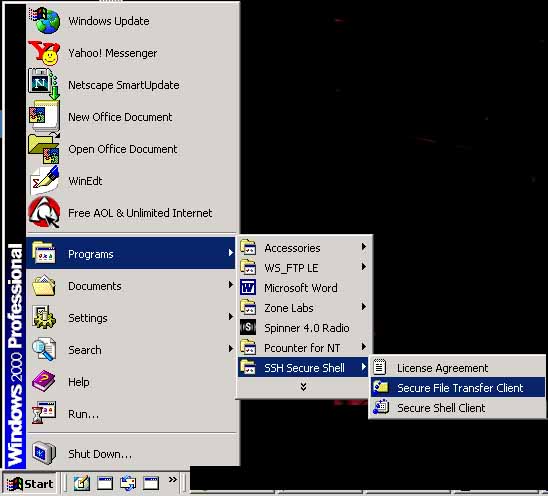This screenshot has width=548, height=496.
Task: Click the Windows Update globe icon
Action: tap(44, 20)
